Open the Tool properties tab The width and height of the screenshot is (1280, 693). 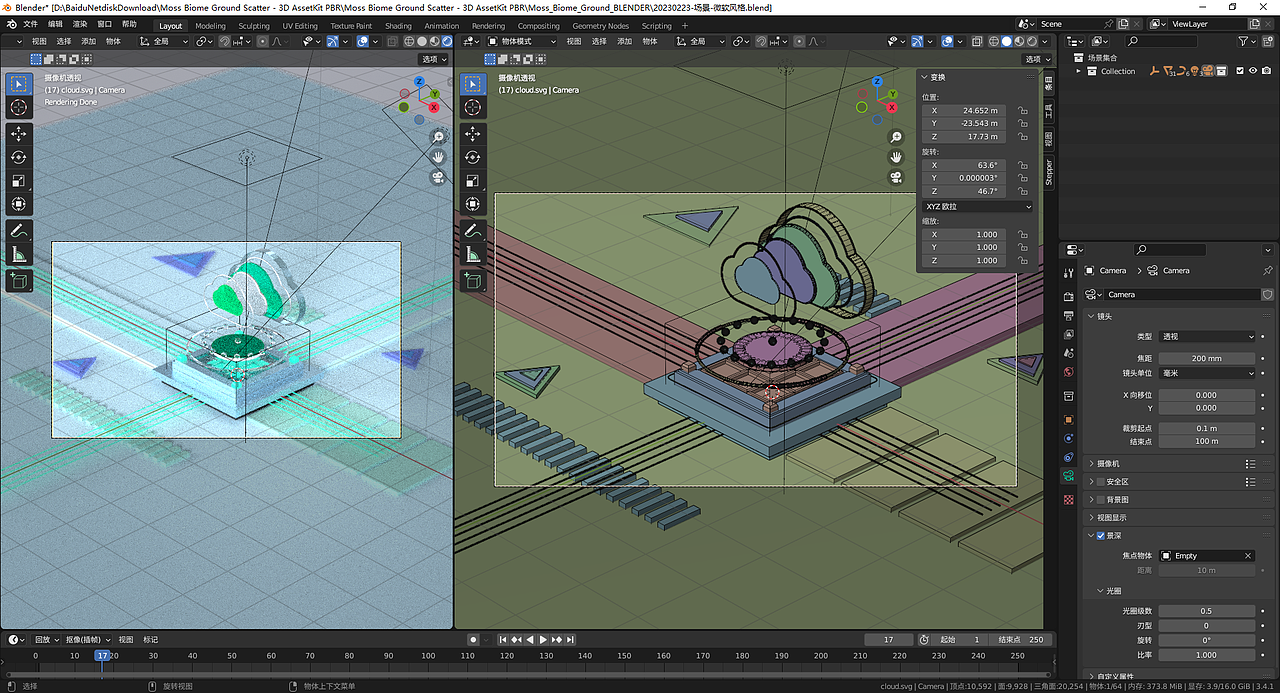pyautogui.click(x=1068, y=272)
